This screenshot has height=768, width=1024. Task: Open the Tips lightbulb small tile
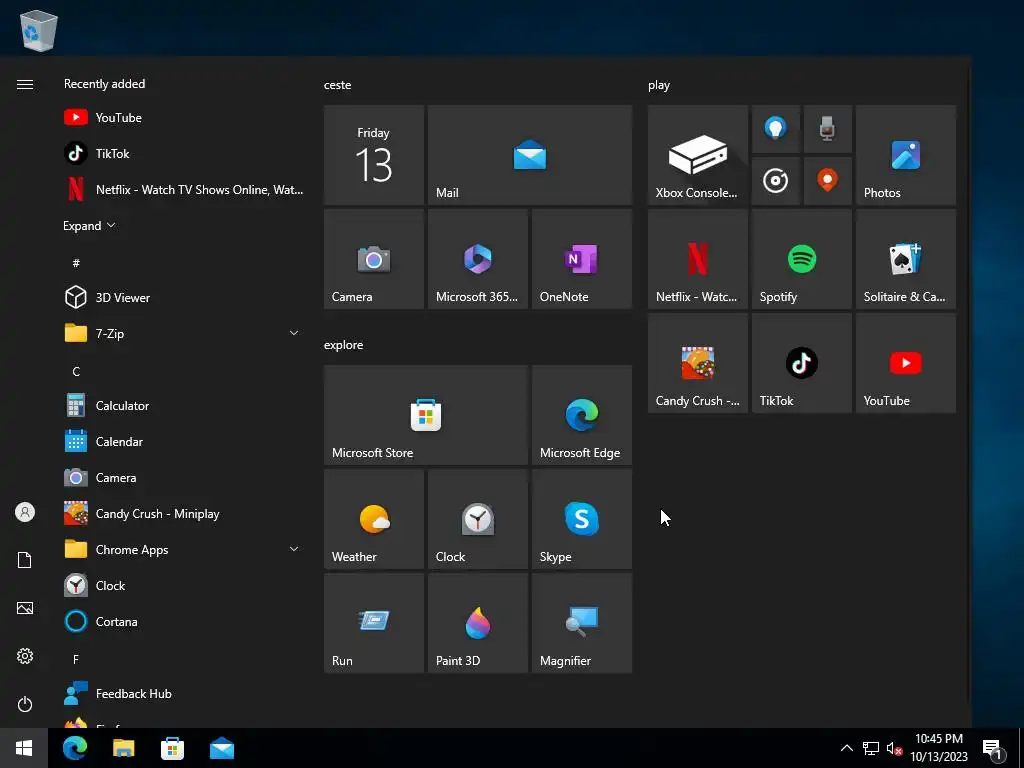click(776, 129)
